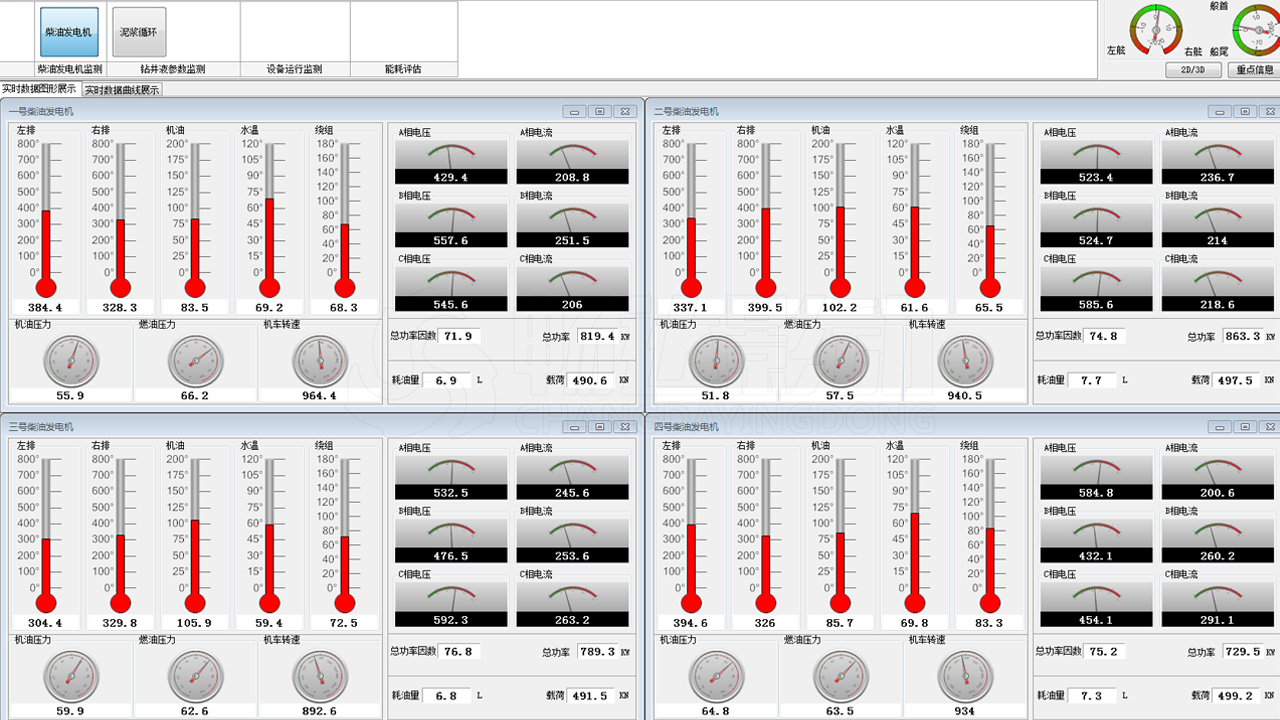
Task: Click generator one's 耗油量 value field
Action: coord(446,381)
